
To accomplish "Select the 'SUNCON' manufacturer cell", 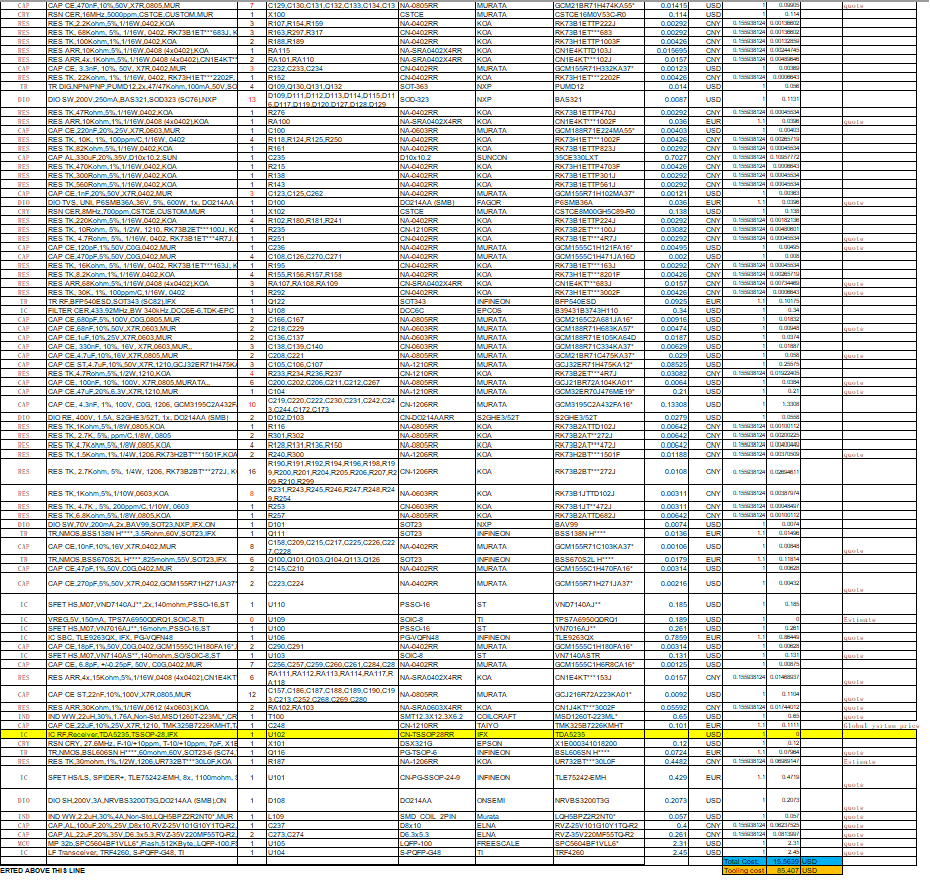I will (514, 158).
